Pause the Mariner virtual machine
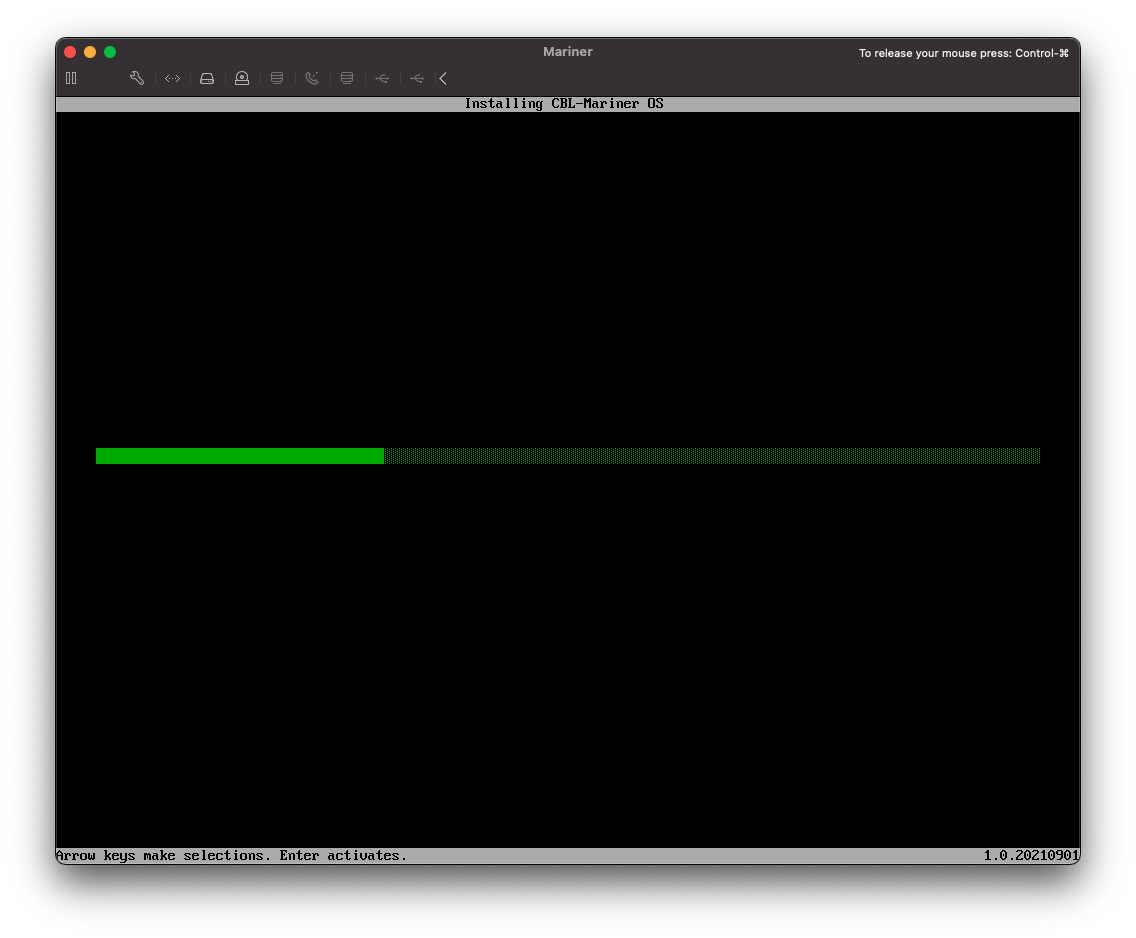Viewport: 1136px width, 938px height. pyautogui.click(x=71, y=78)
